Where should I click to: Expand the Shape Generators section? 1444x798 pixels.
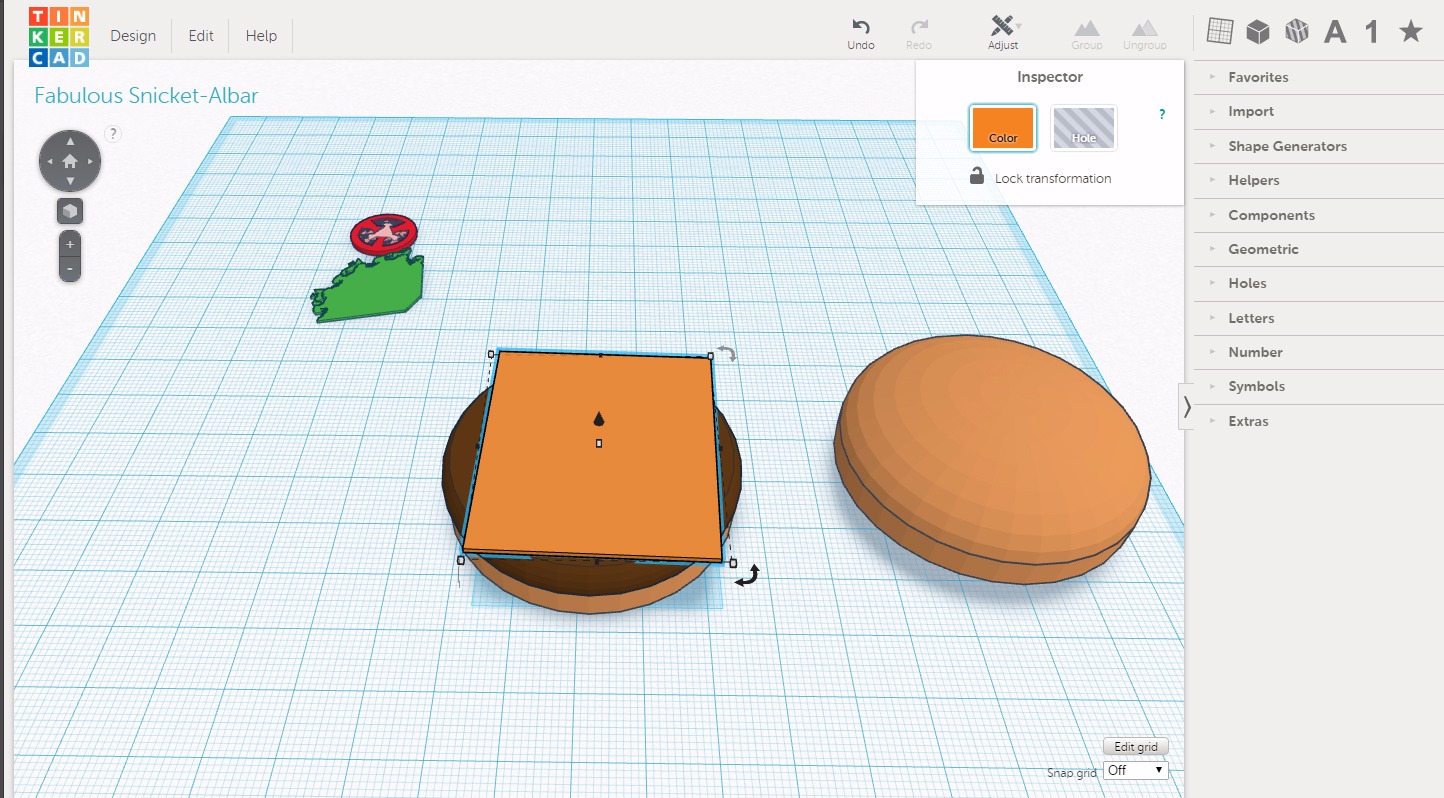point(1319,146)
